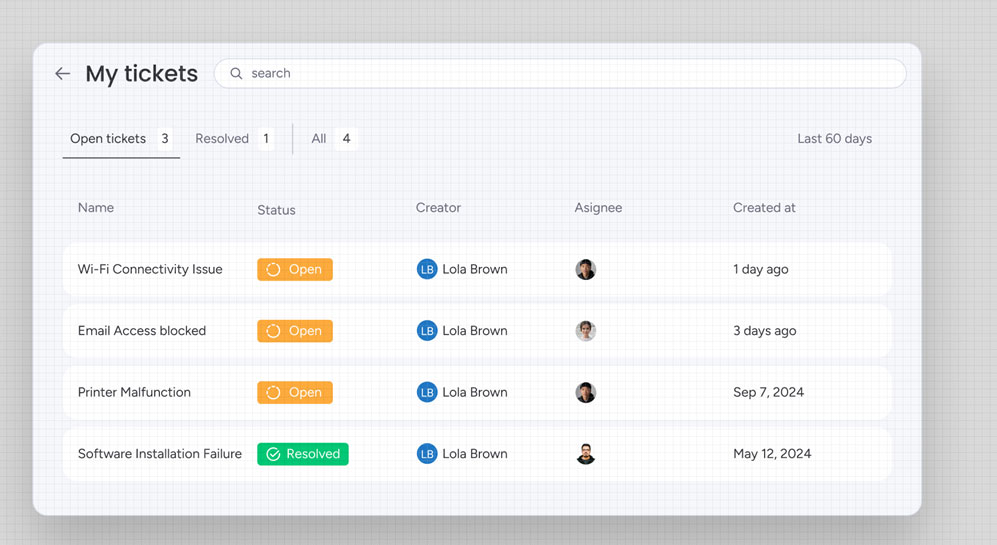997x545 pixels.
Task: Click the Open status badge for Wi-Fi Connectivity Issue
Action: 295,270
